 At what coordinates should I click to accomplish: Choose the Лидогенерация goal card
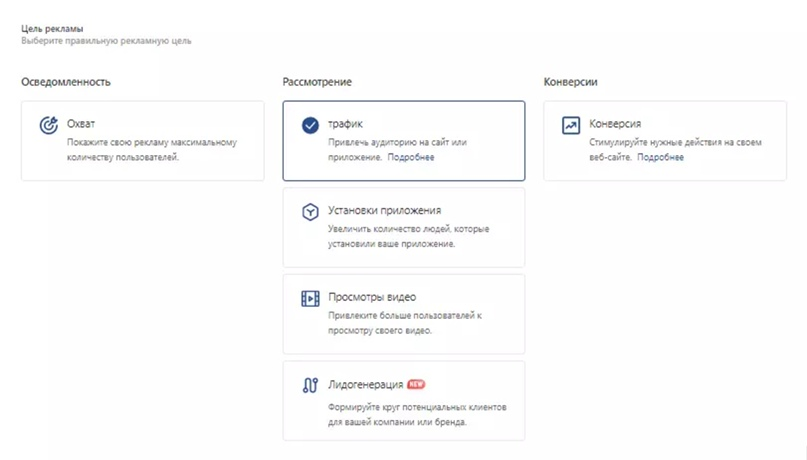(404, 400)
